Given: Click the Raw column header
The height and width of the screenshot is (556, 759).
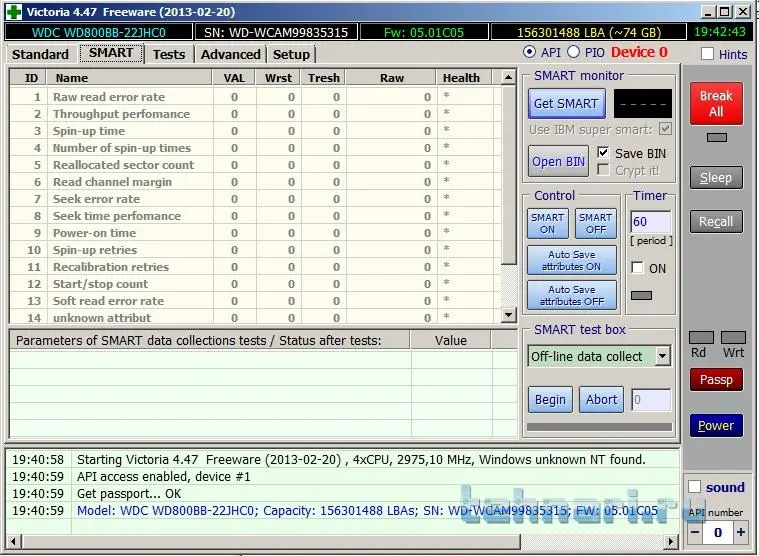Looking at the screenshot, I should pyautogui.click(x=391, y=78).
